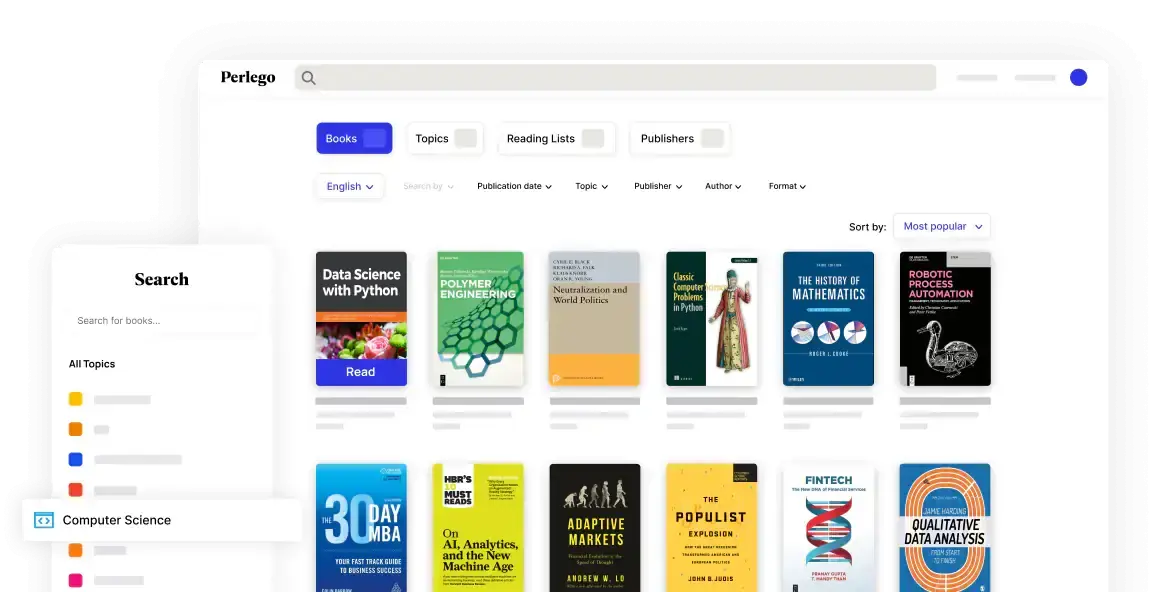Click the Search for books input field
The height and width of the screenshot is (592, 1169).
160,321
